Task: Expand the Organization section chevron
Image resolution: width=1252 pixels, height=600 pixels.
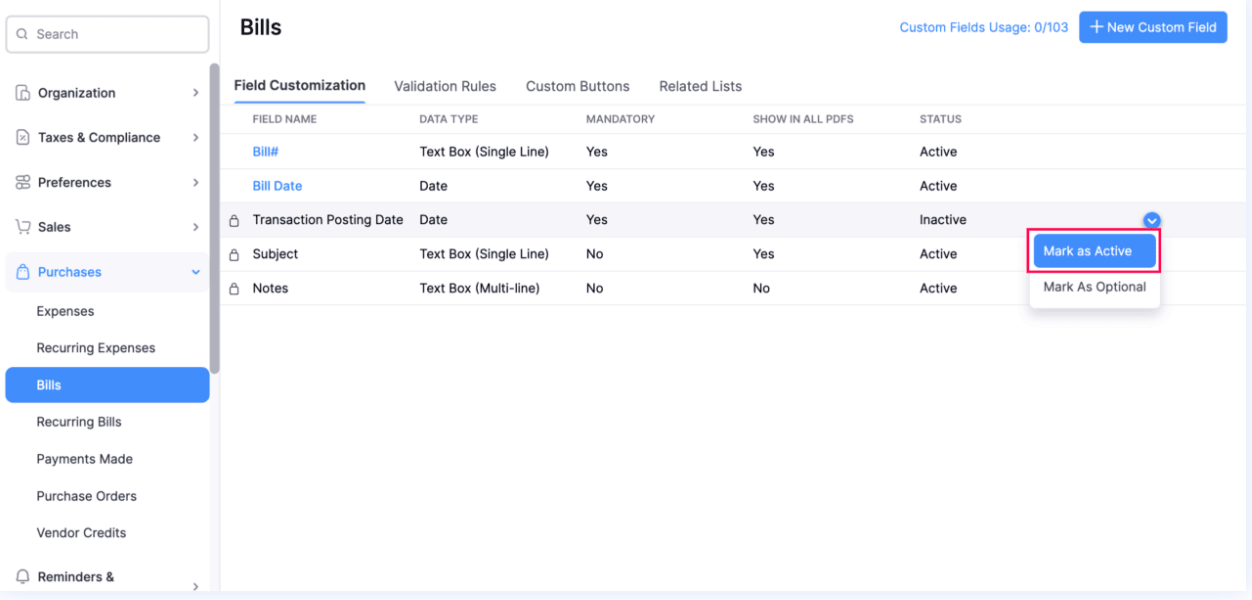Action: (195, 93)
